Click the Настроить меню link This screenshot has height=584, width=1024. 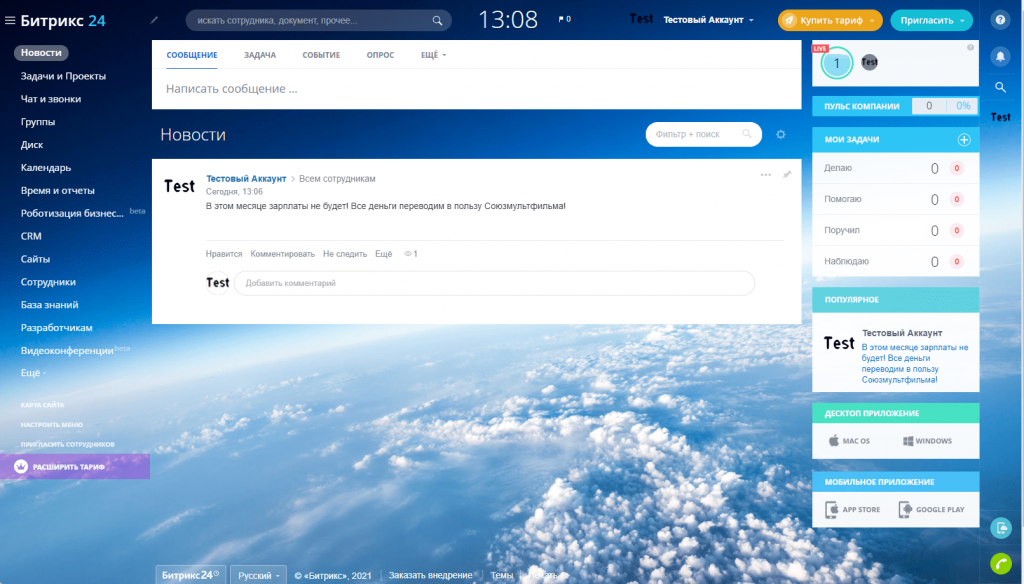pyautogui.click(x=52, y=425)
